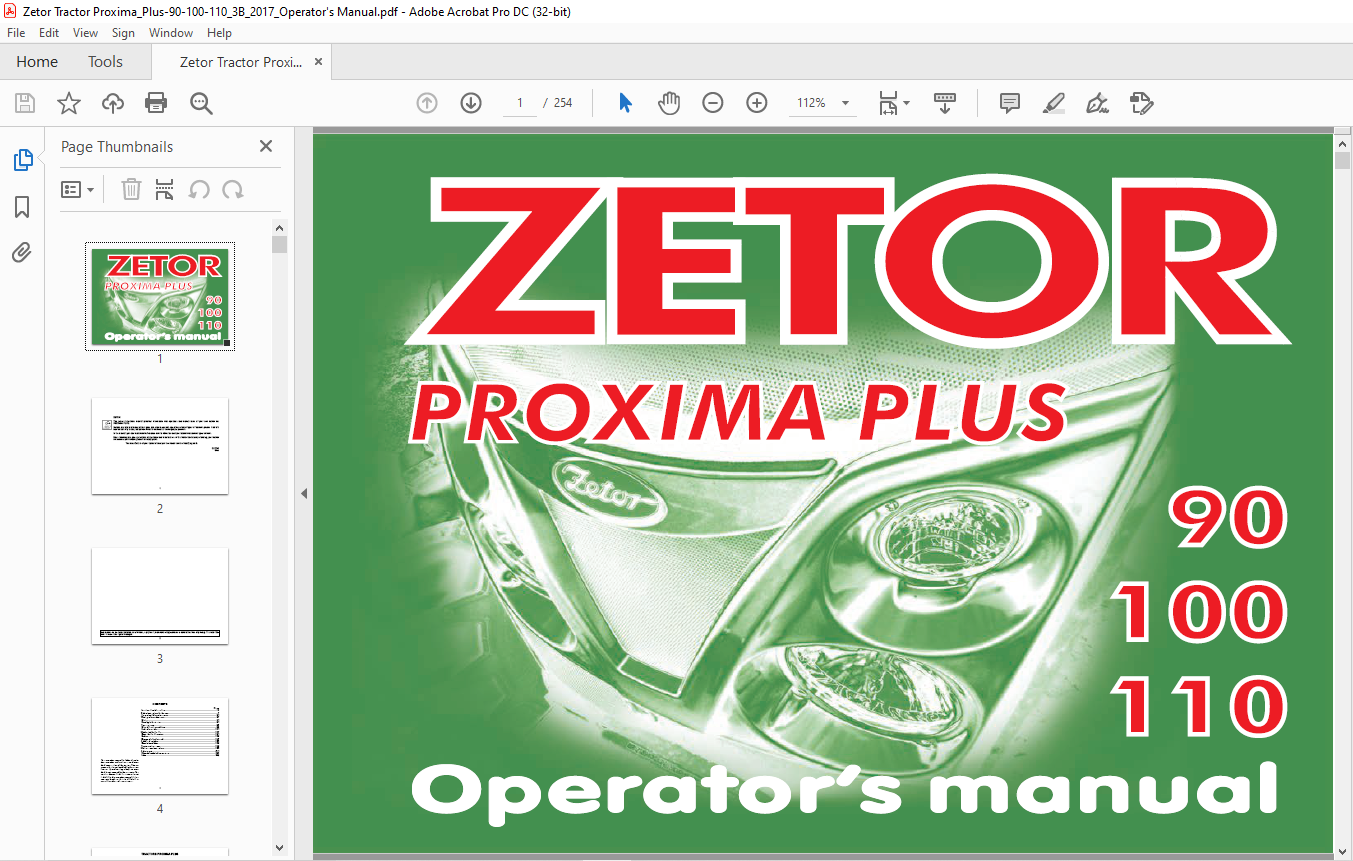This screenshot has height=861, width=1353.
Task: Switch to the Home tab
Action: 37,62
